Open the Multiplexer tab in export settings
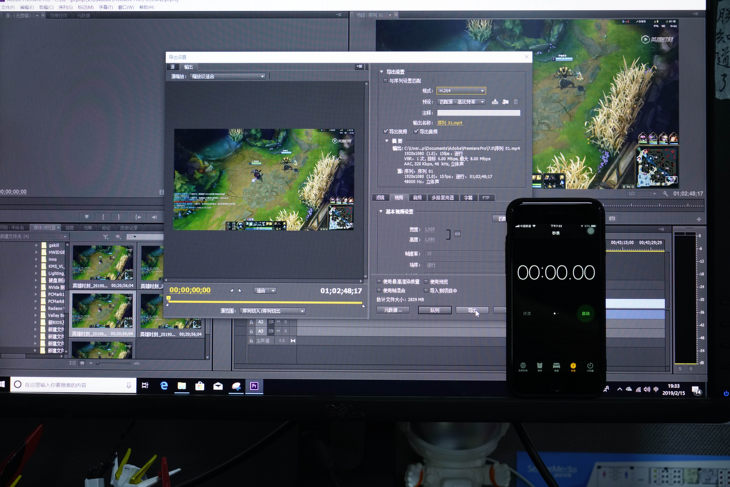730x487 pixels. point(442,197)
